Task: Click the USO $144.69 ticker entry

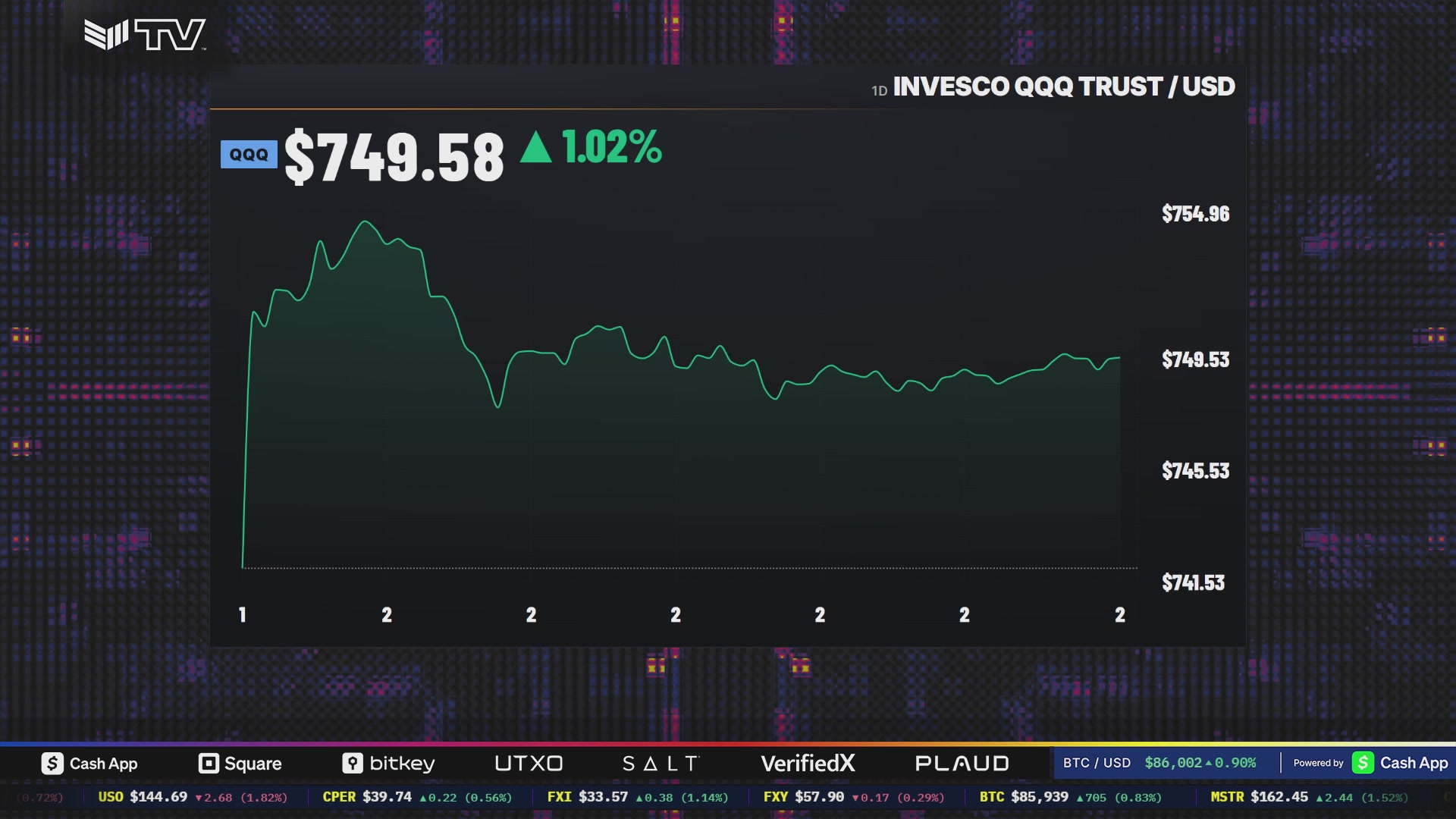Action: pyautogui.click(x=193, y=797)
